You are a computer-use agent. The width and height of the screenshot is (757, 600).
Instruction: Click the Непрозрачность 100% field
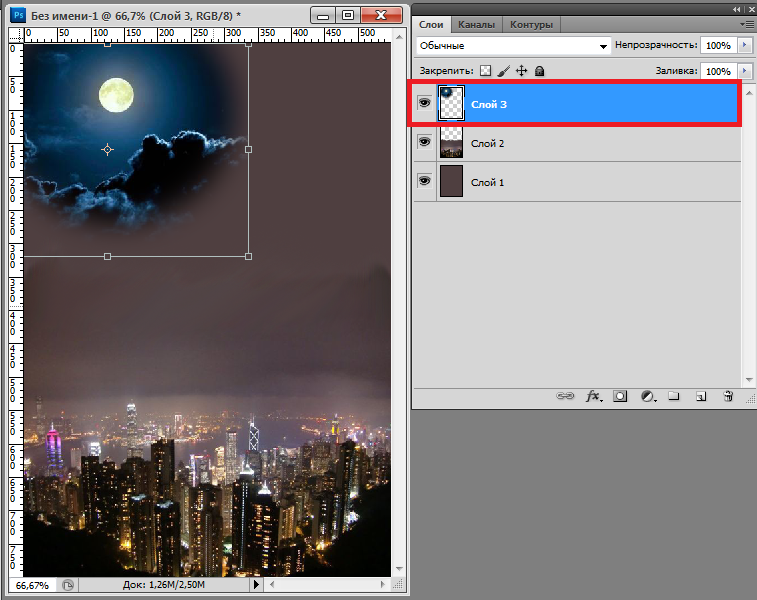click(718, 45)
